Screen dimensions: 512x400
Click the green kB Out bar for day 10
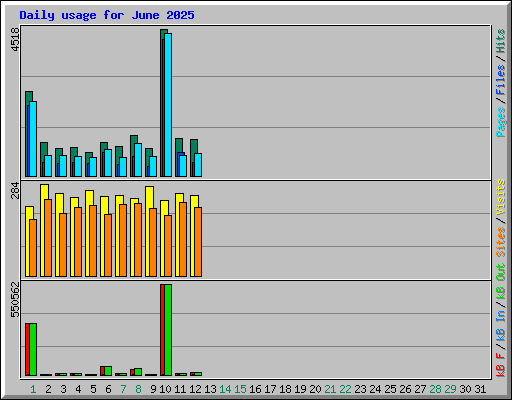pos(168,330)
